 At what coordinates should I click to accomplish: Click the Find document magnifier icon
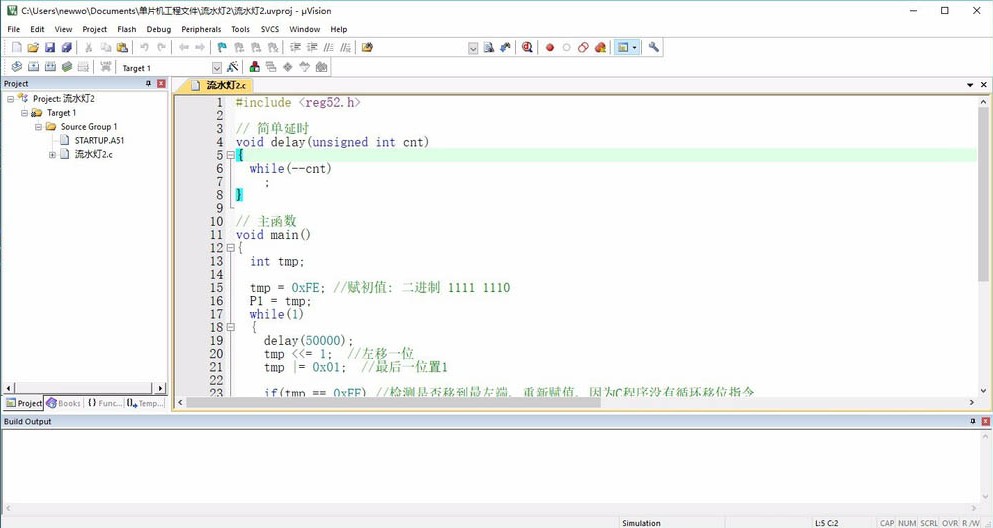pyautogui.click(x=488, y=47)
